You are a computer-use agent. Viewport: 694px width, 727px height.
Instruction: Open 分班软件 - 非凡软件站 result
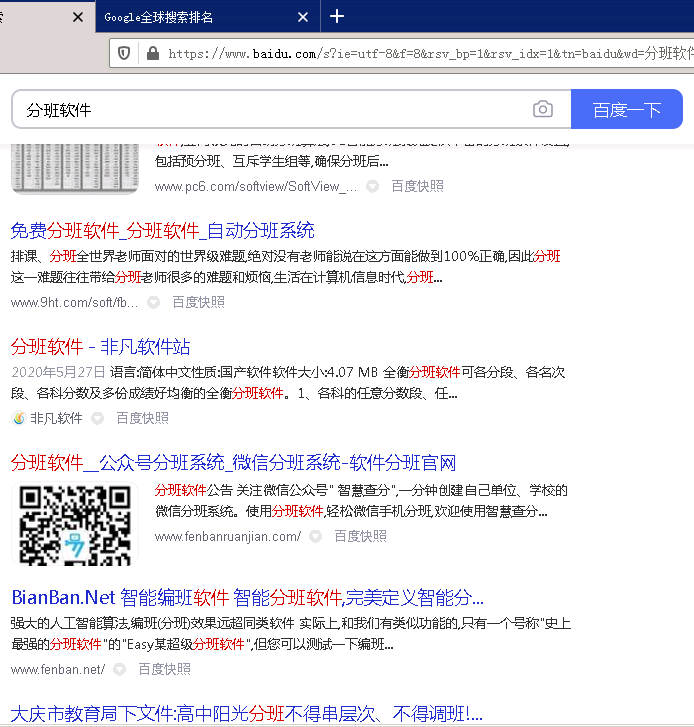101,346
